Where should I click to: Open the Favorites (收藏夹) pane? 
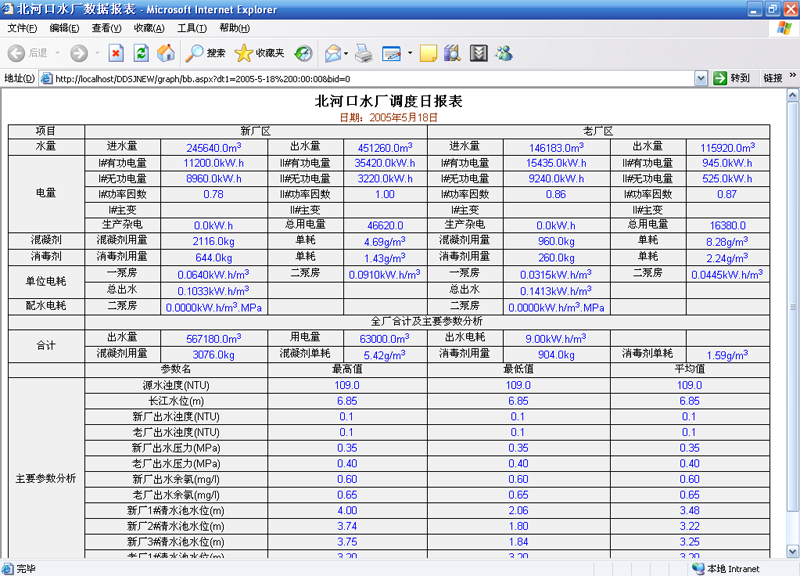tap(259, 53)
